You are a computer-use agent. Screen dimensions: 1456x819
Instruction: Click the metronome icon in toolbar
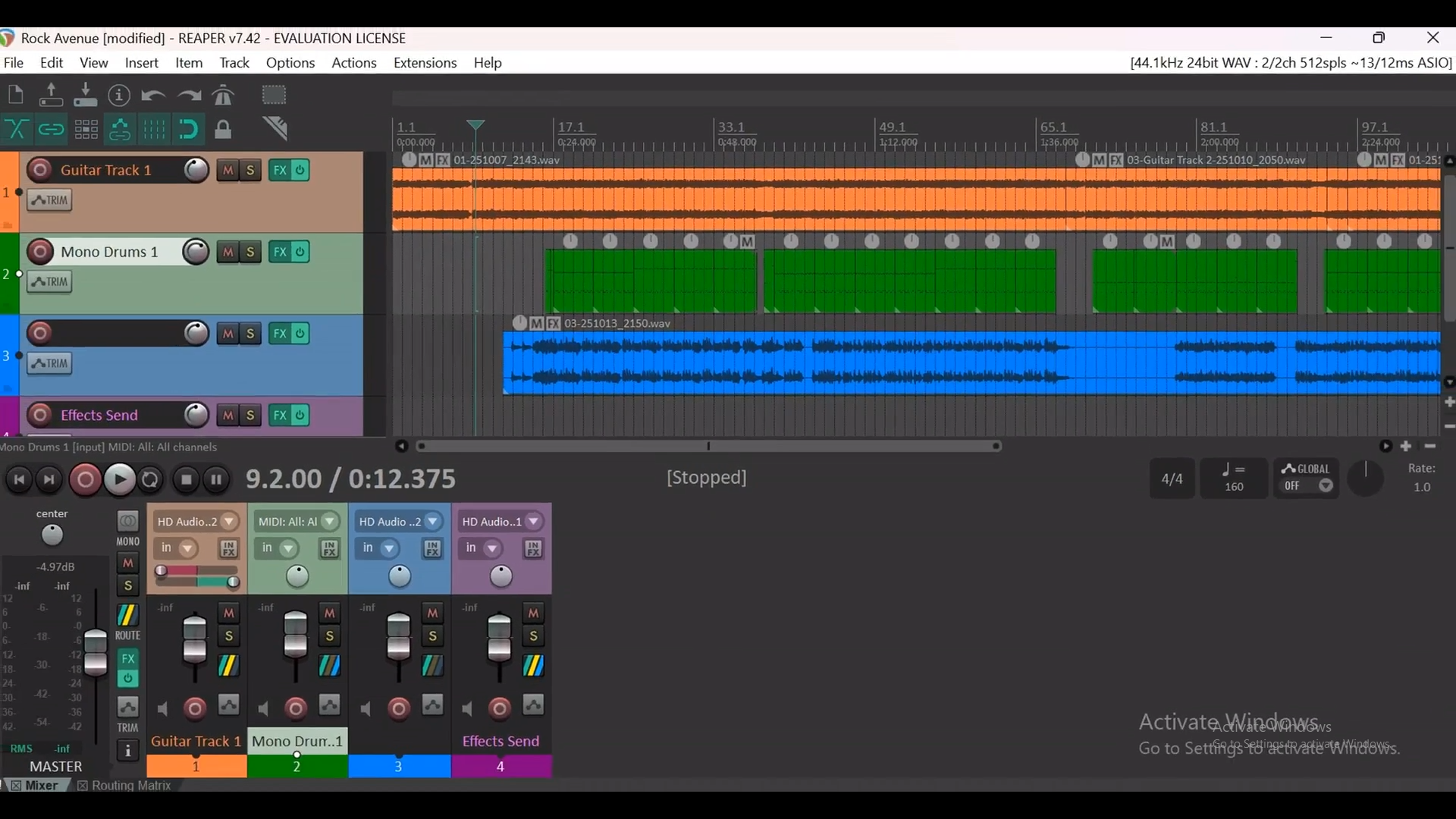coord(224,96)
